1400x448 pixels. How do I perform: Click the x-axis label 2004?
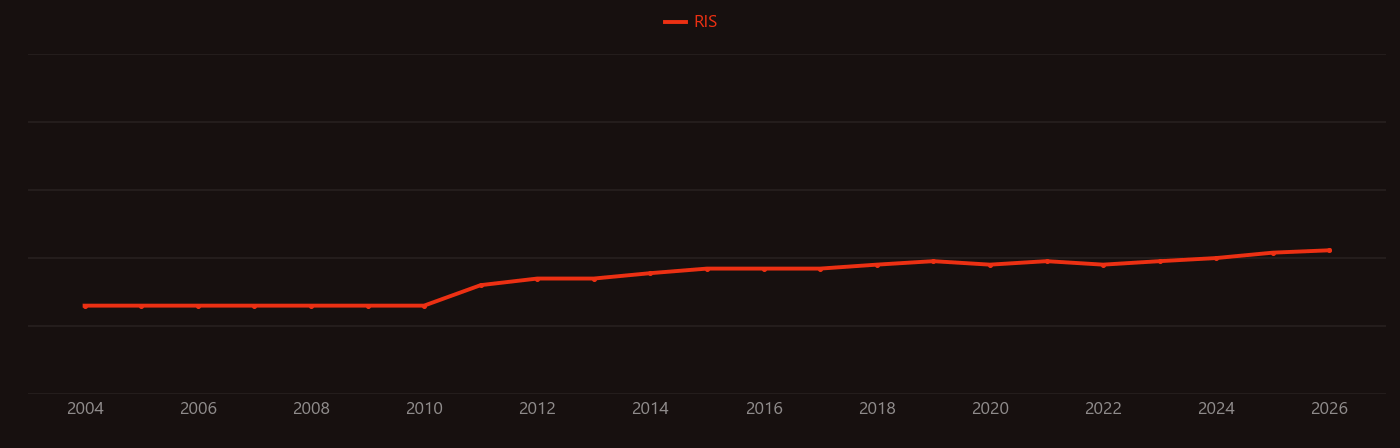85,409
